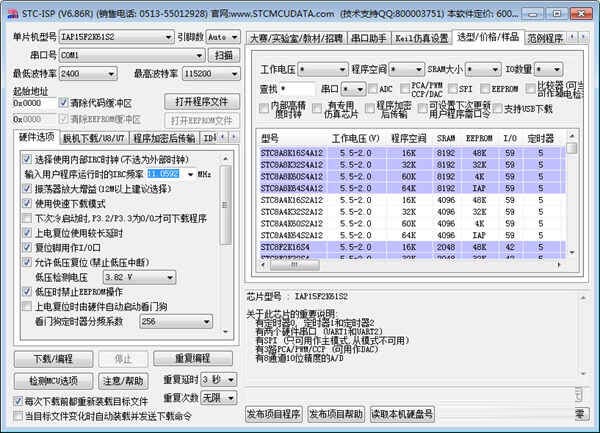Enable 下次冷启动时 P3.2/P3.3 download option
This screenshot has height=433, width=600.
point(27,217)
